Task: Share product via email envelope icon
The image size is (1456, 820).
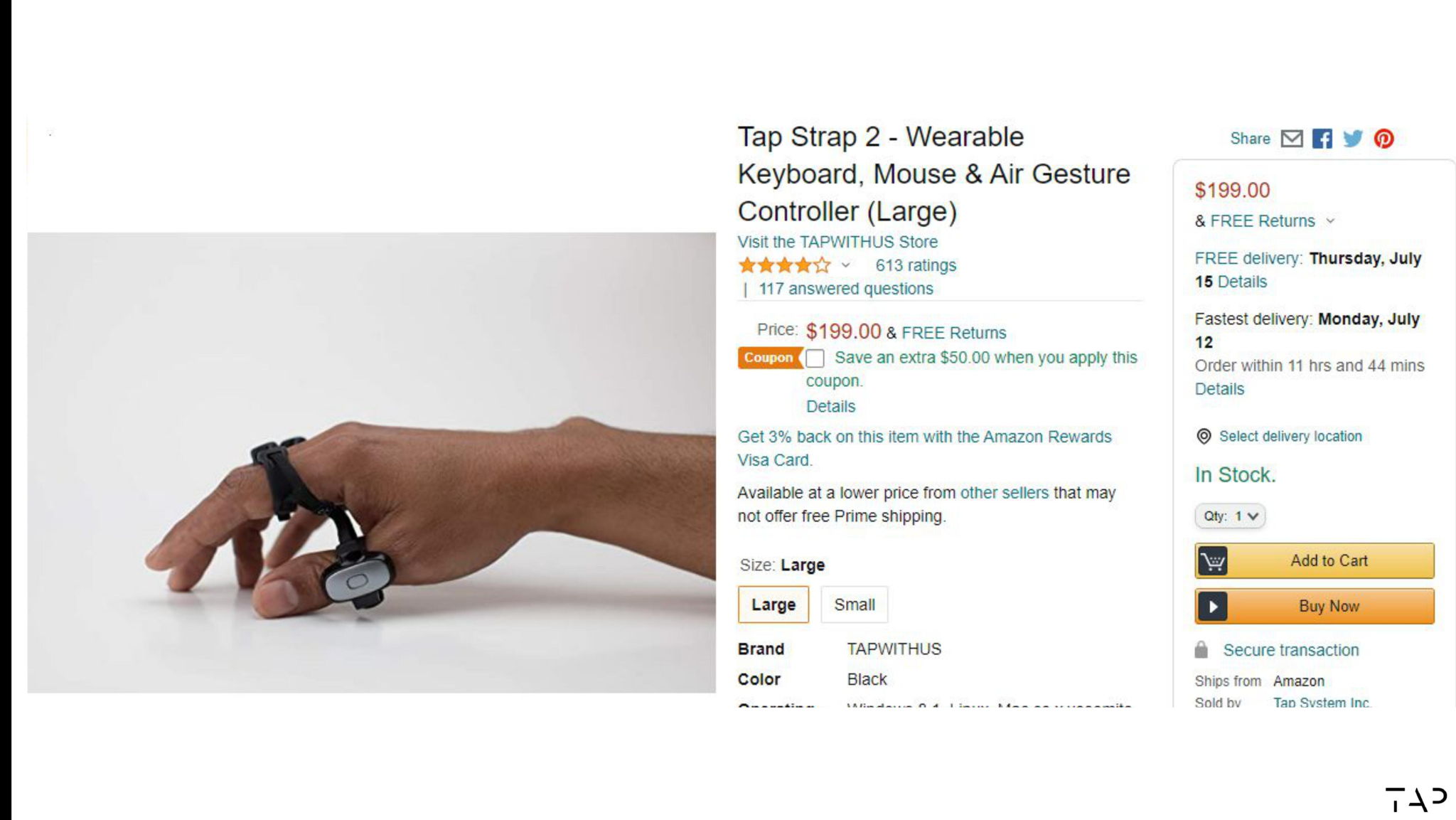Action: (x=1292, y=139)
